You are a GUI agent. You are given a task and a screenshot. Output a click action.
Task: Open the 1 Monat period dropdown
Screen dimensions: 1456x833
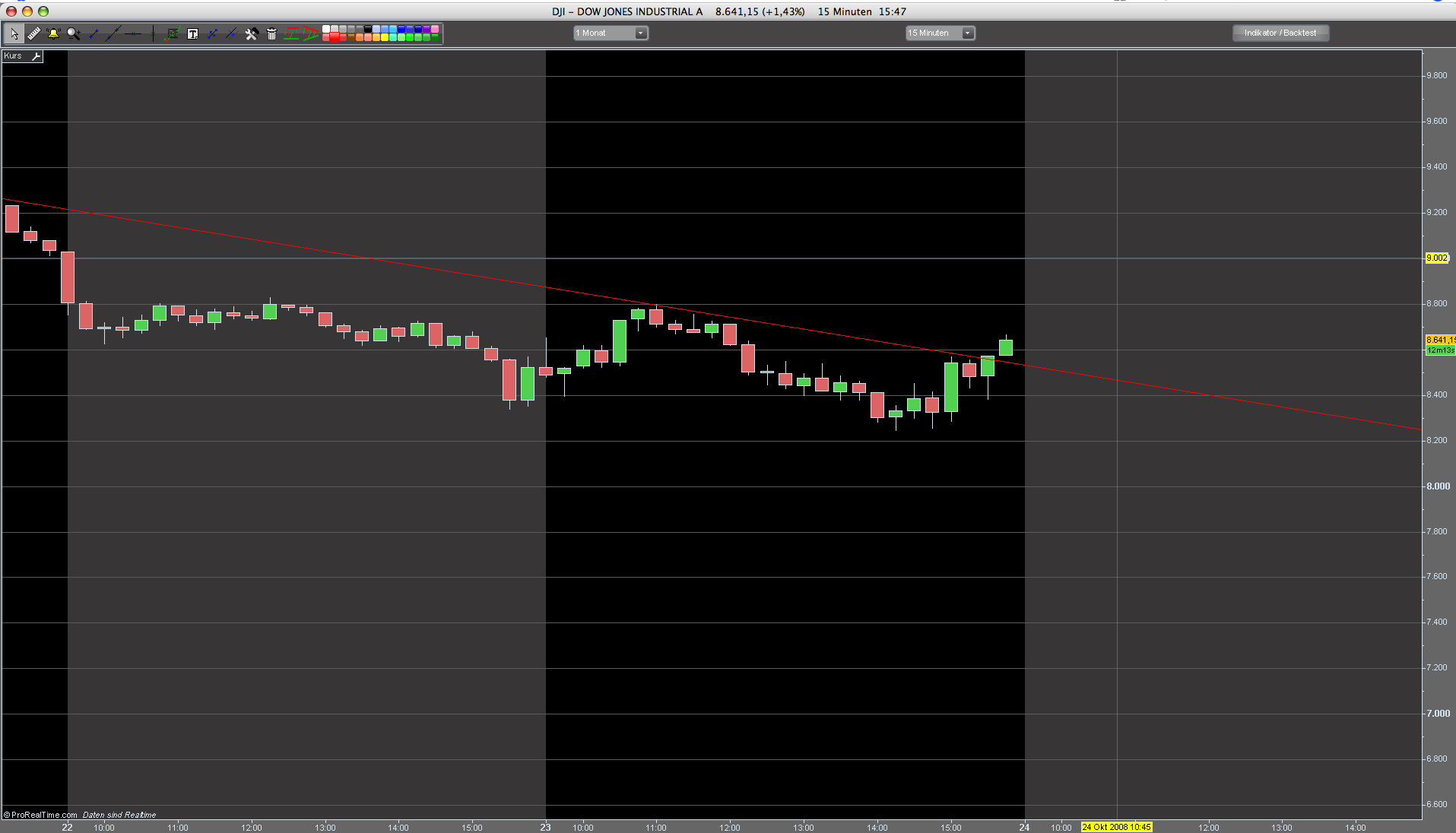[x=611, y=33]
